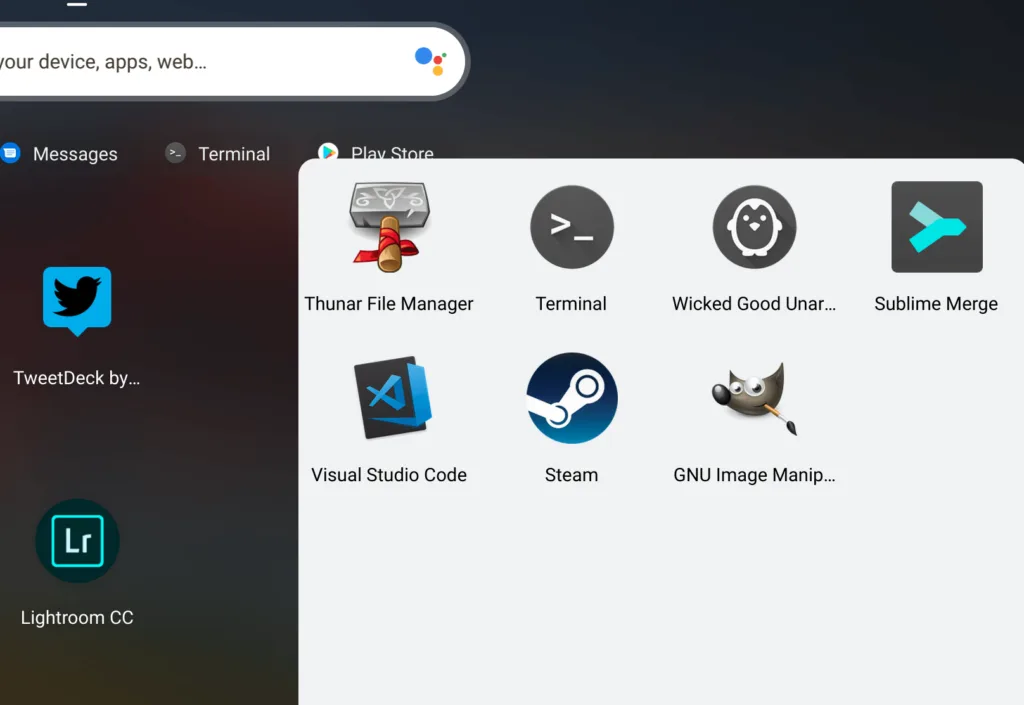Click the 'Sublime Merge' text label

(936, 304)
